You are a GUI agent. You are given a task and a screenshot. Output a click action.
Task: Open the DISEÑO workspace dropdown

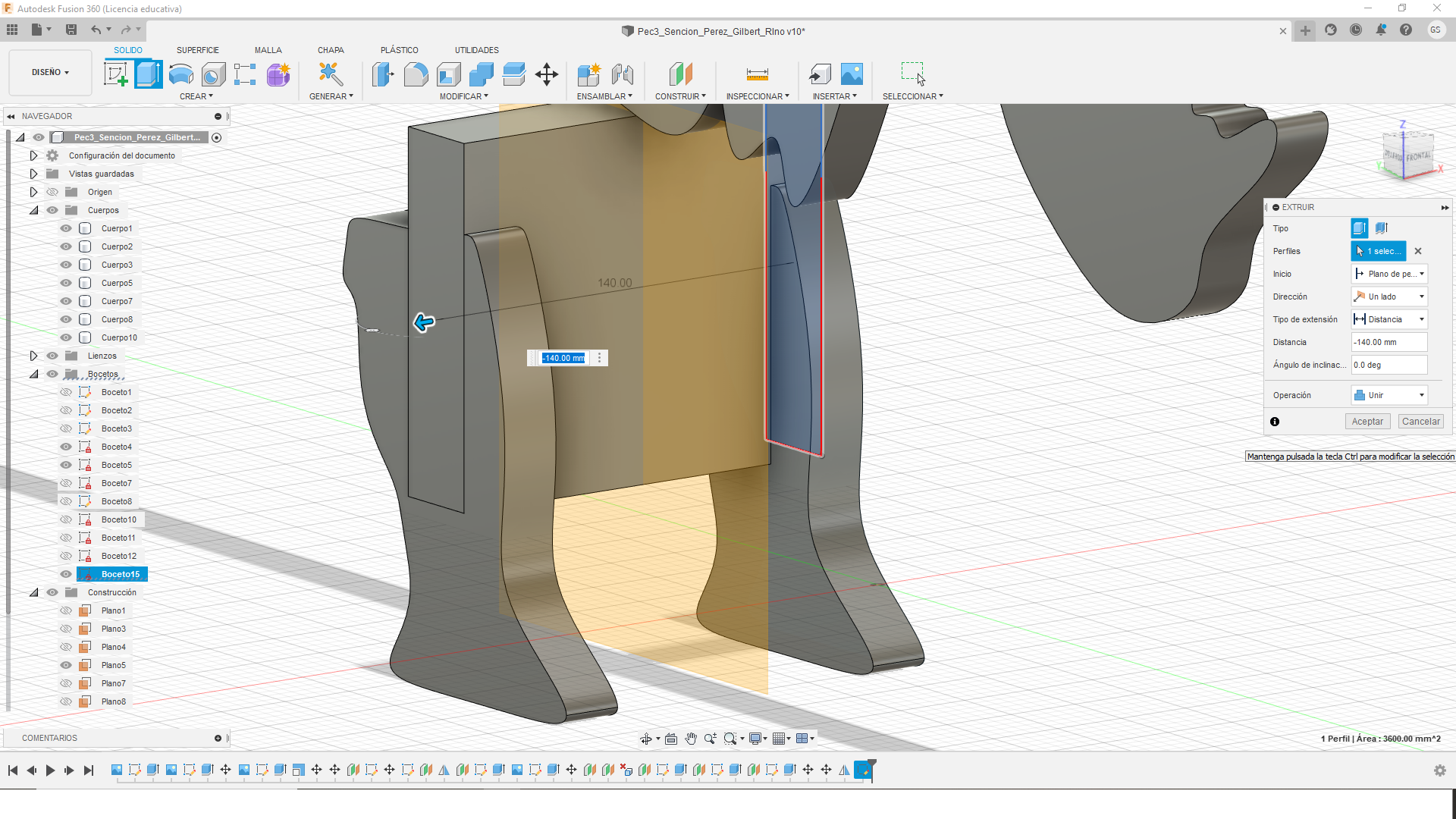coord(50,73)
